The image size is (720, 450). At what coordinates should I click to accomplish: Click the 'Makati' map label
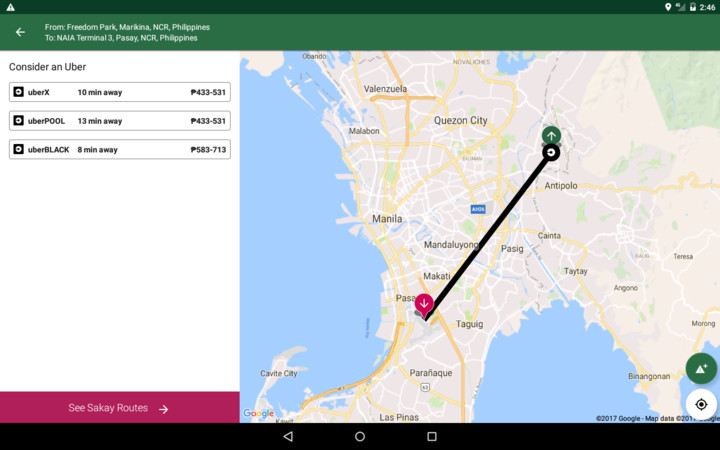[436, 276]
